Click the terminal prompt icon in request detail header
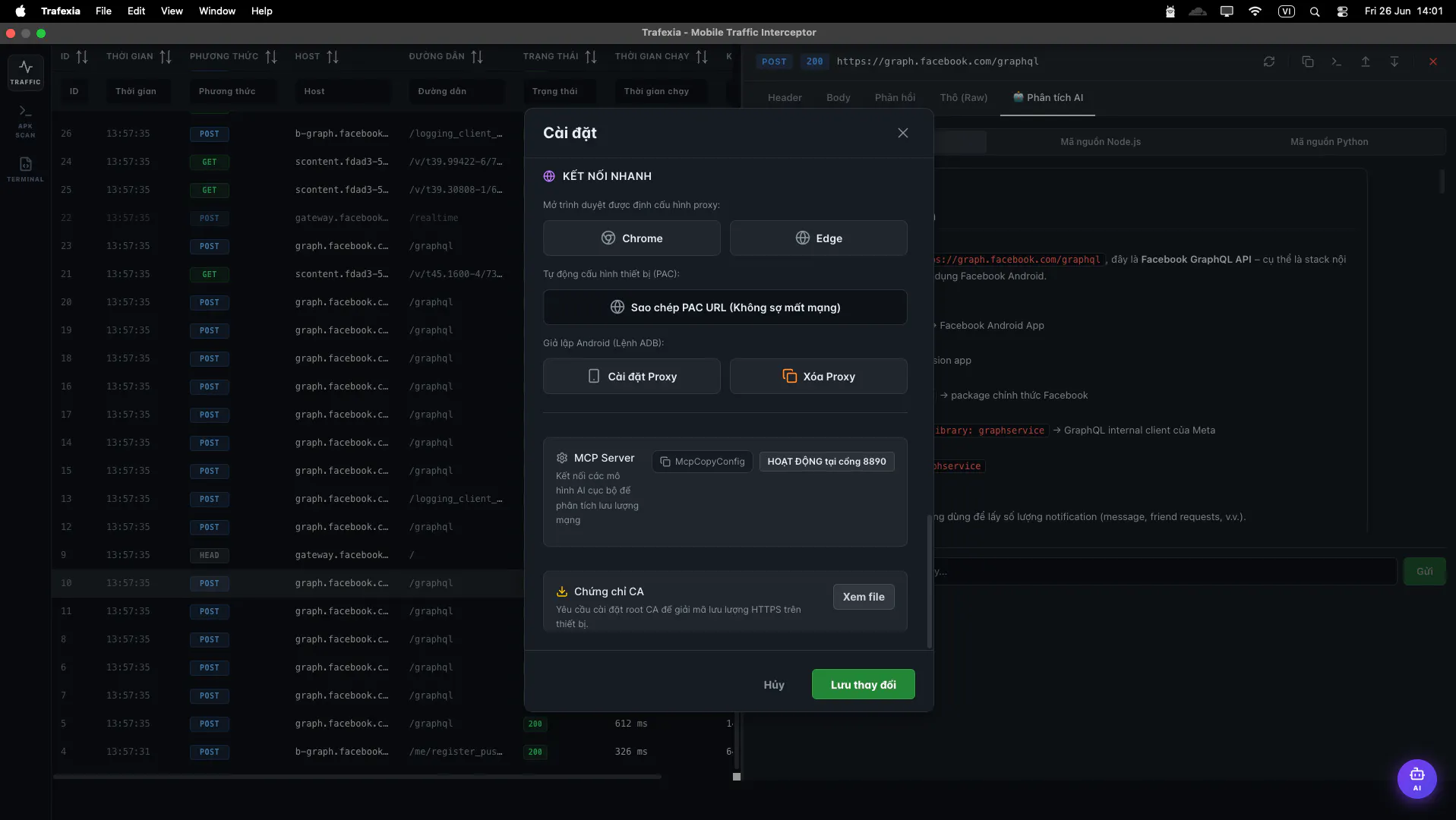Screen dimensions: 1456x820 tap(1336, 61)
